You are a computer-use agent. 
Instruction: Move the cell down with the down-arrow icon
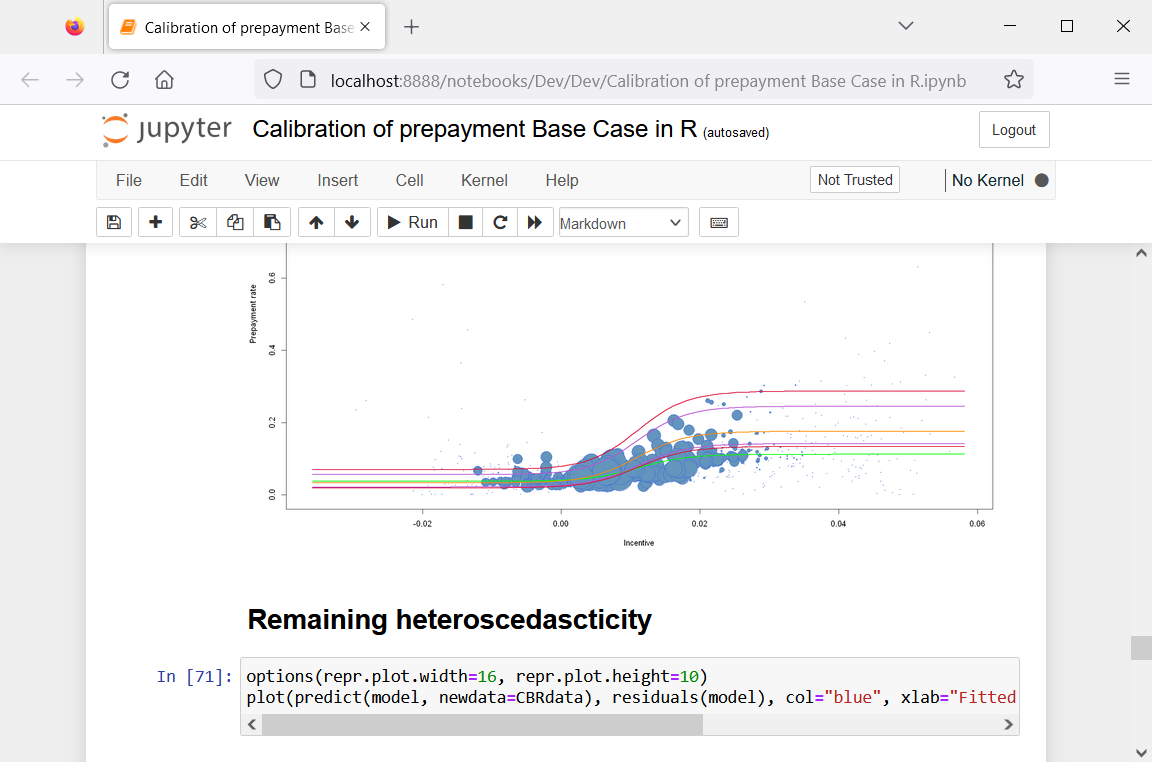(x=352, y=221)
